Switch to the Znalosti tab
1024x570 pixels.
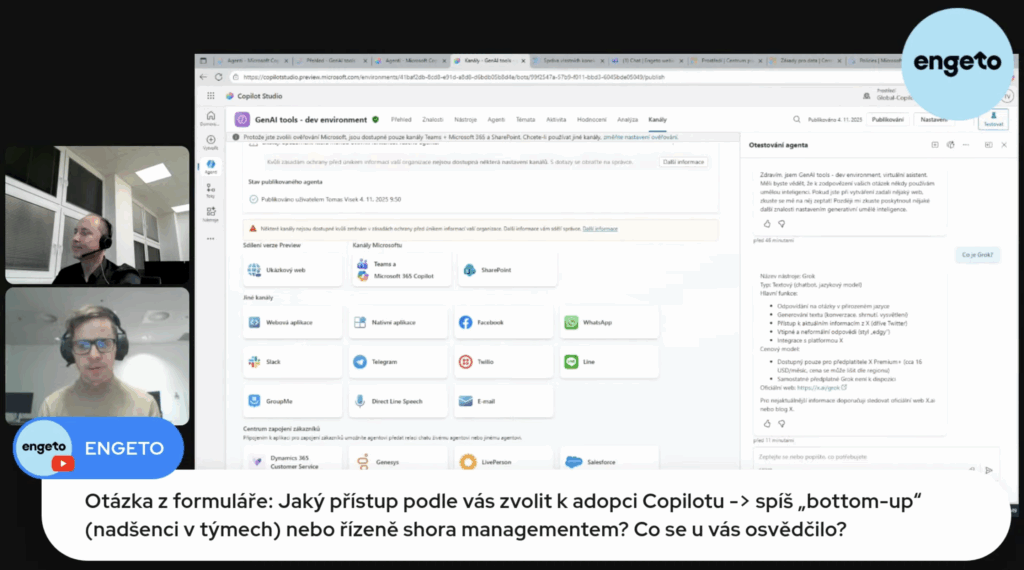[432, 119]
